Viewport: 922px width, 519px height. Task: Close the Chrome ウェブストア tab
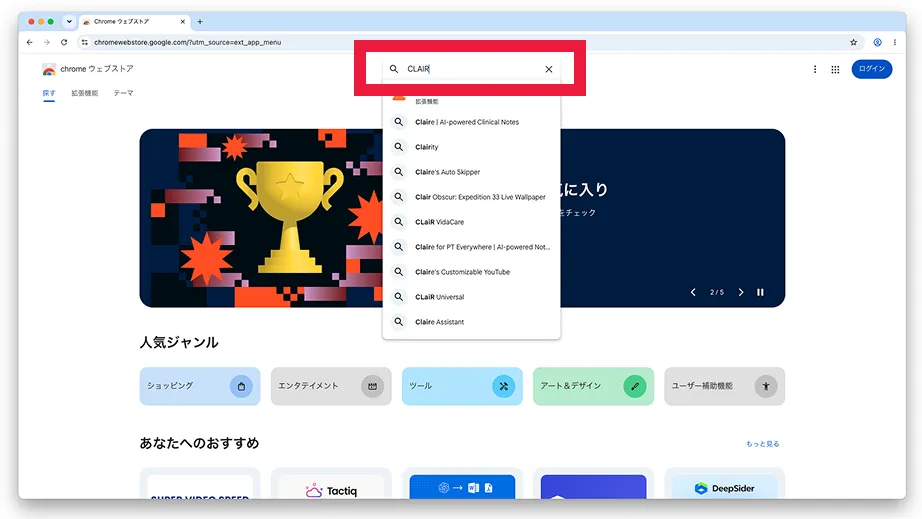point(182,22)
